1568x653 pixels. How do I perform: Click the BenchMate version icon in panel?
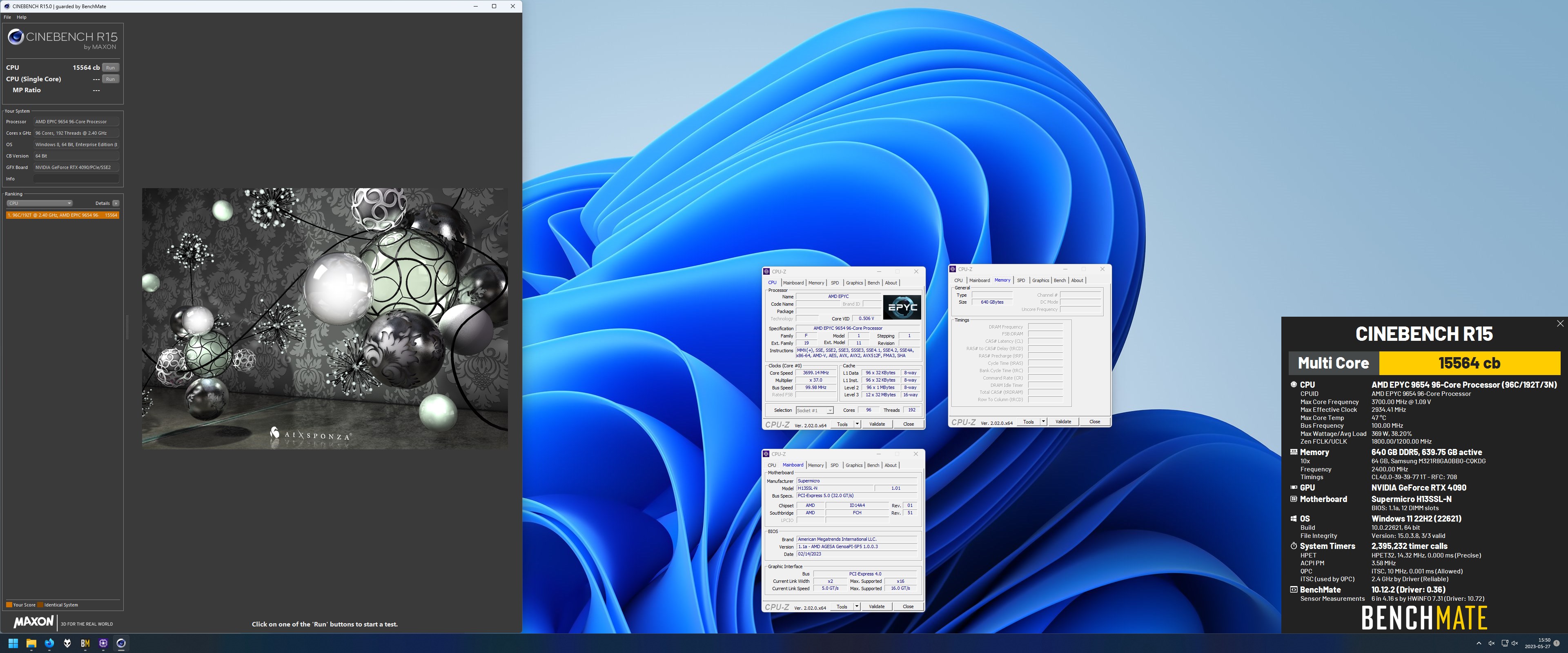click(1294, 589)
